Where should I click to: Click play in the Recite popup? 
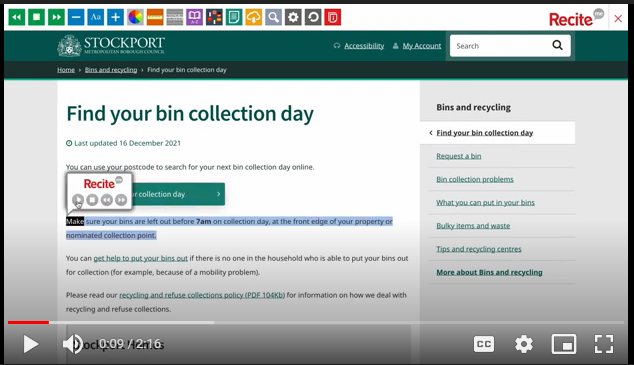(x=78, y=200)
